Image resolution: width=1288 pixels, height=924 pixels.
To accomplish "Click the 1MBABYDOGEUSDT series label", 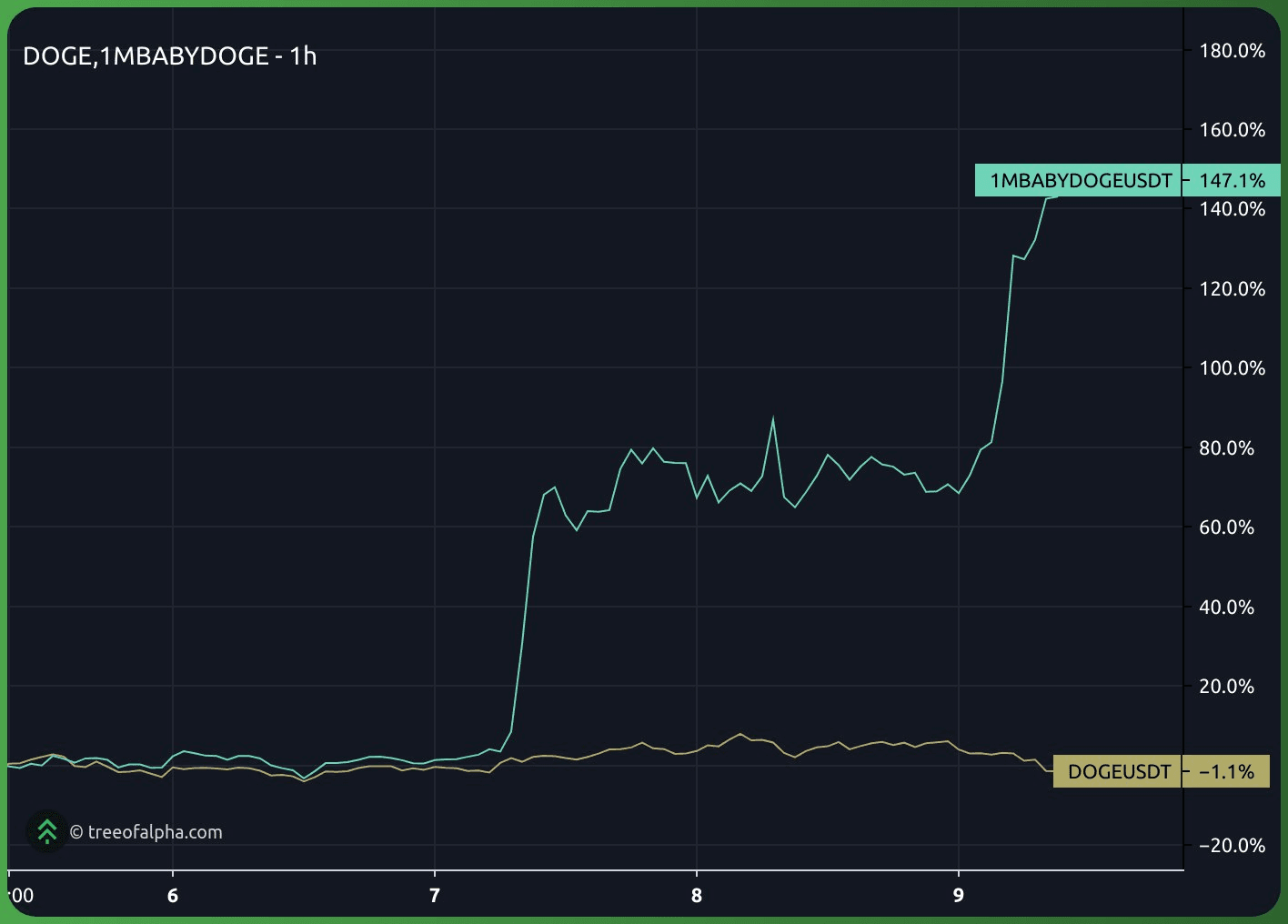I will point(1080,180).
